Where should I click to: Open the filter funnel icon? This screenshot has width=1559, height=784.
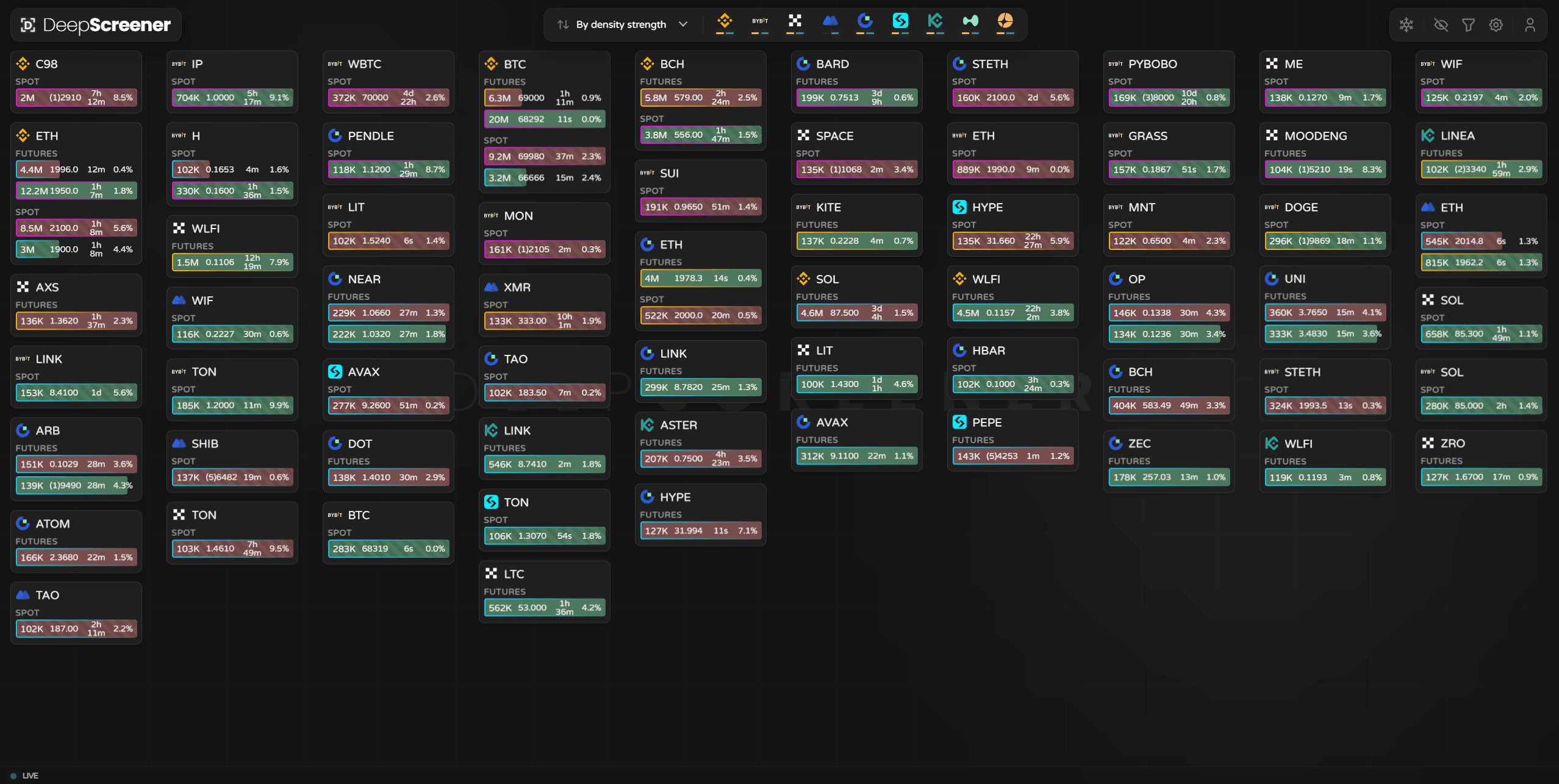(x=1469, y=24)
